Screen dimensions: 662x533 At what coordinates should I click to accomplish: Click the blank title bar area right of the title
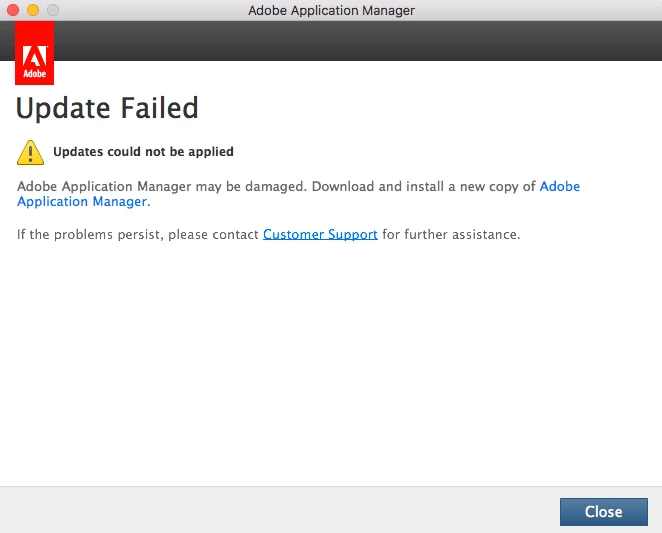pos(538,10)
